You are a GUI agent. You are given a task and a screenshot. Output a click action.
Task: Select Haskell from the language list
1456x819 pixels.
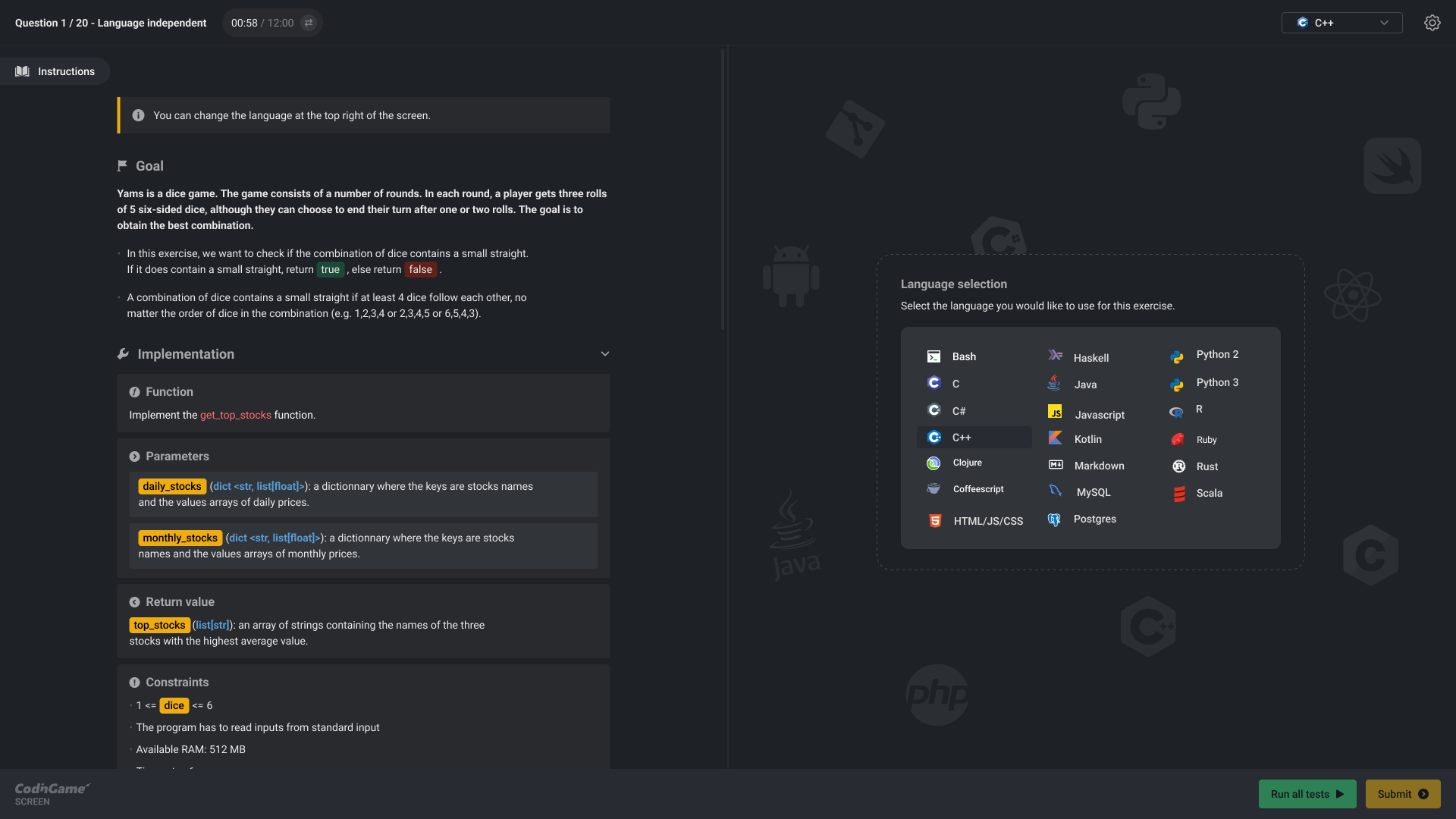[1091, 357]
